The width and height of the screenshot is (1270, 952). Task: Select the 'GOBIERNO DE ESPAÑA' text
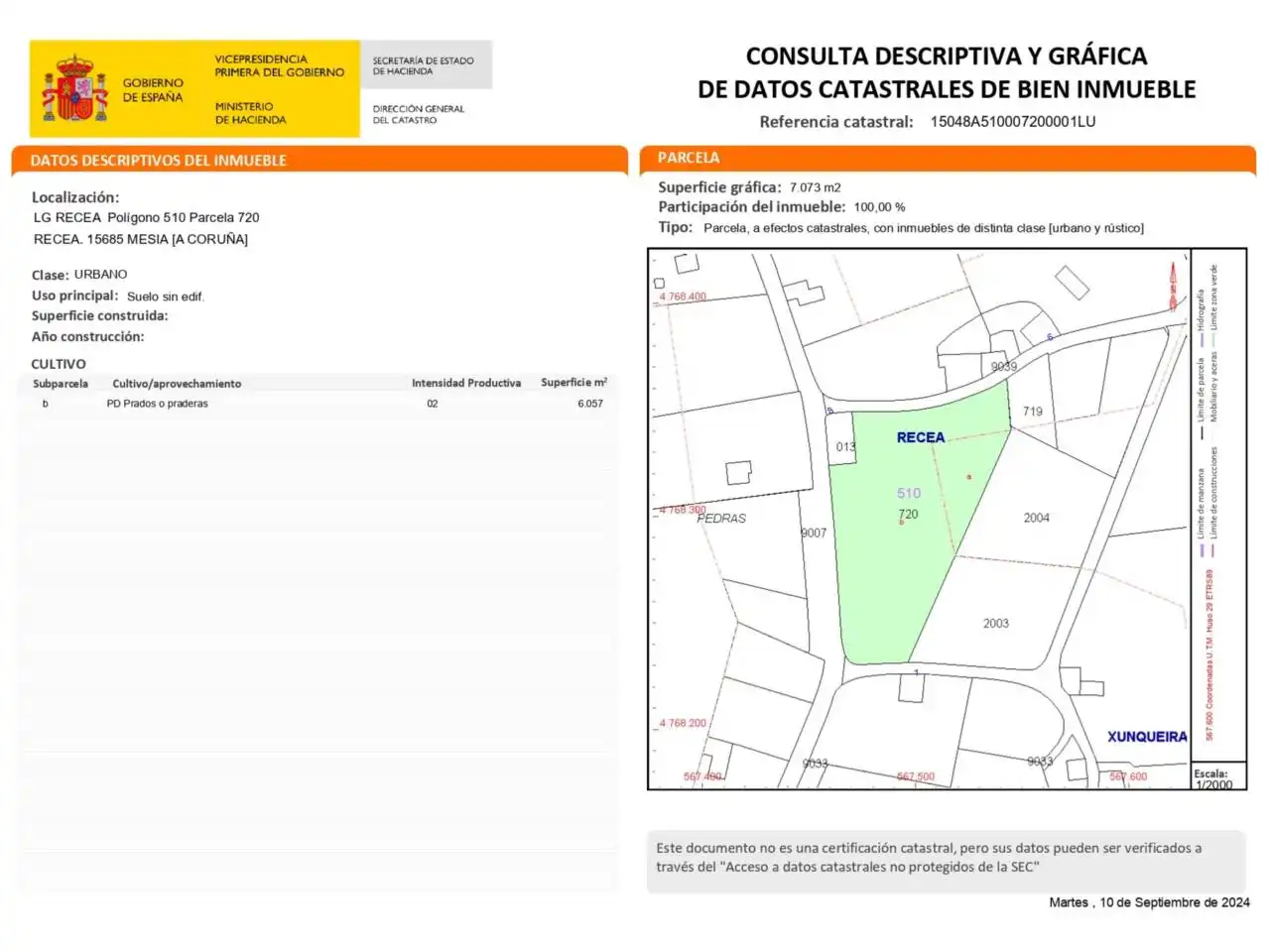pos(153,90)
